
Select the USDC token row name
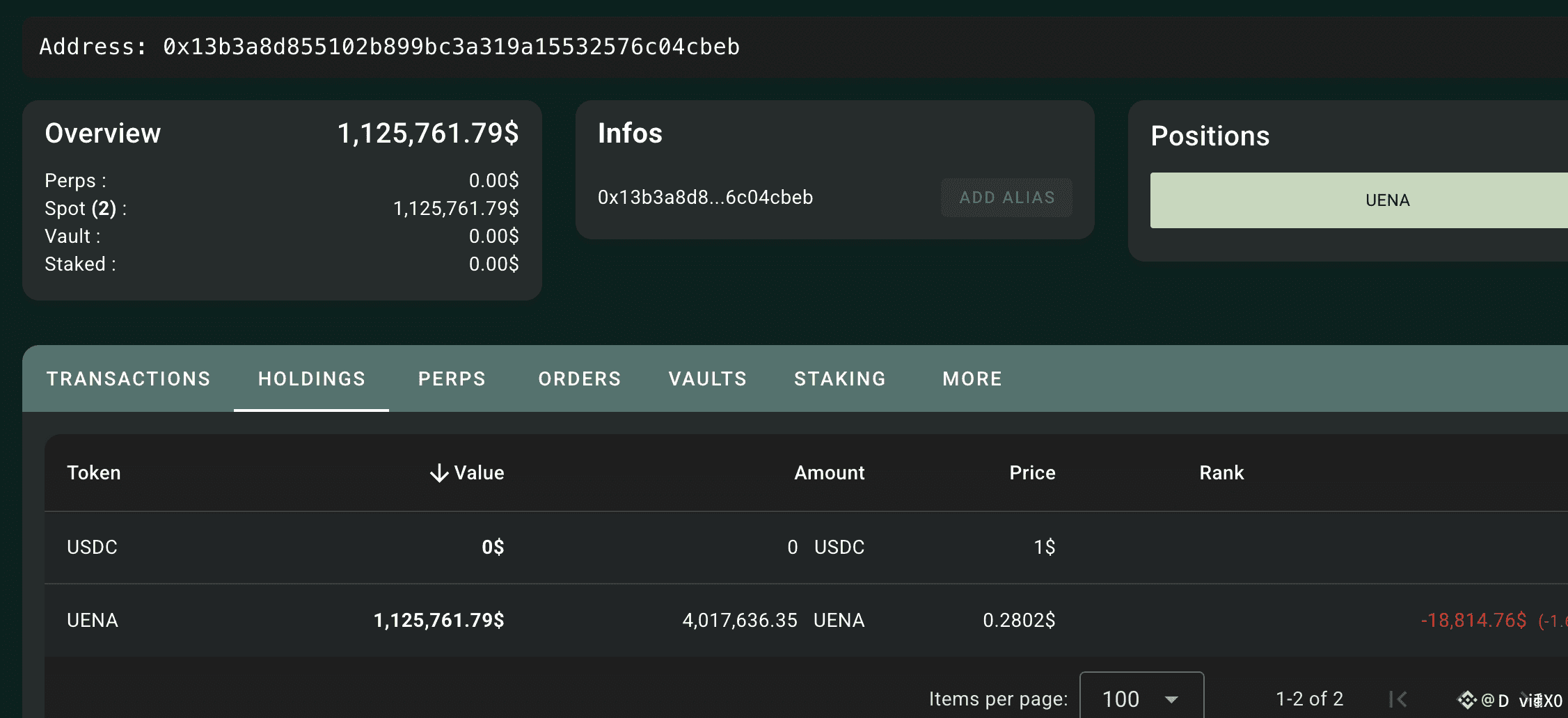[x=92, y=548]
